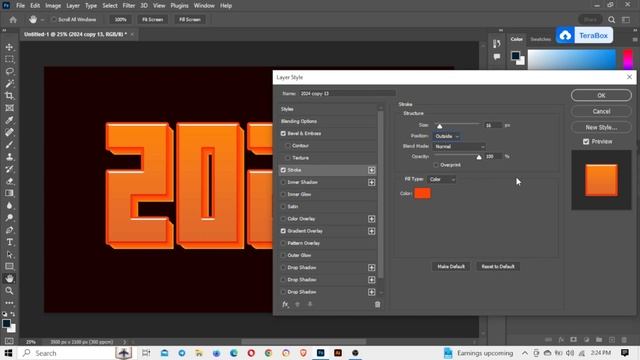640x360 pixels.
Task: Select the Horizontal Type tool
Action: coord(9,242)
